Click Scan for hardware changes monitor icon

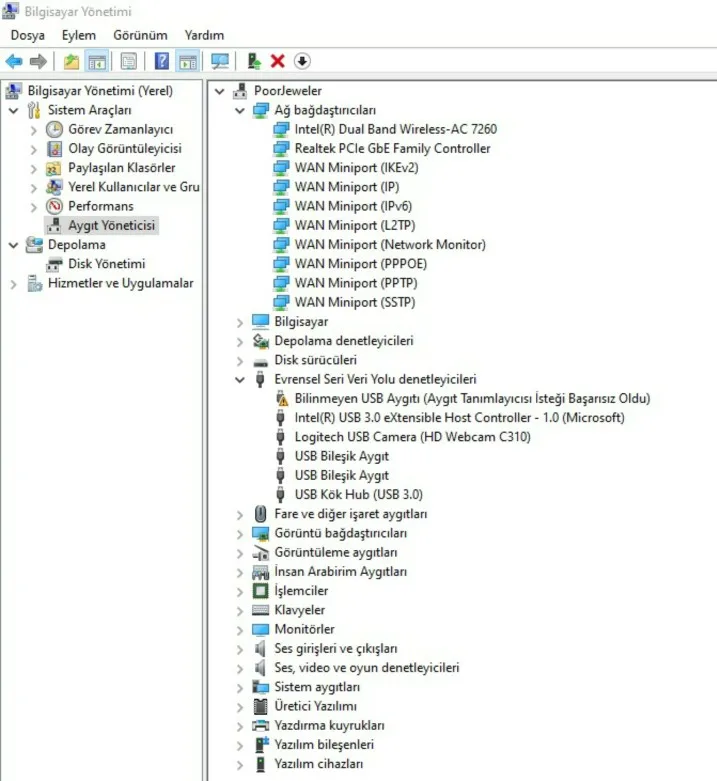pos(220,62)
